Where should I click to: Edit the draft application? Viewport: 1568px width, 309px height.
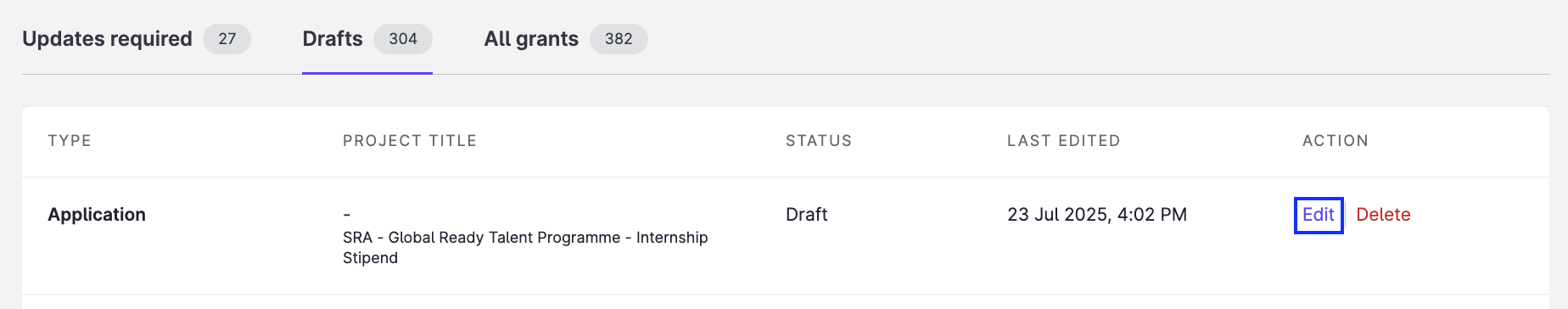[x=1319, y=215]
